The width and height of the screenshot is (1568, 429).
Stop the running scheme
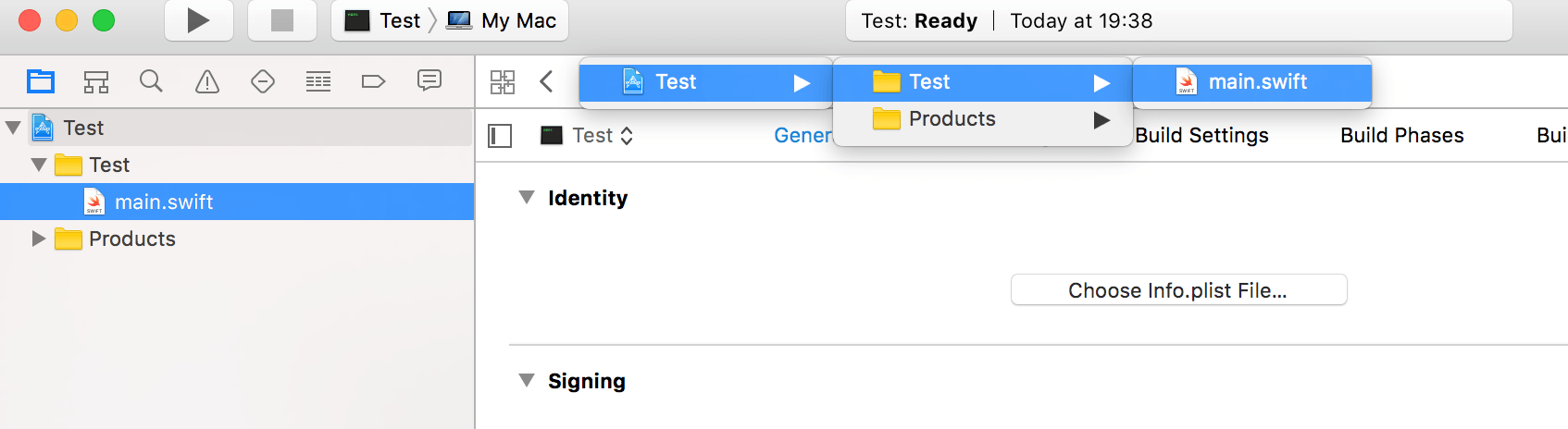[282, 20]
